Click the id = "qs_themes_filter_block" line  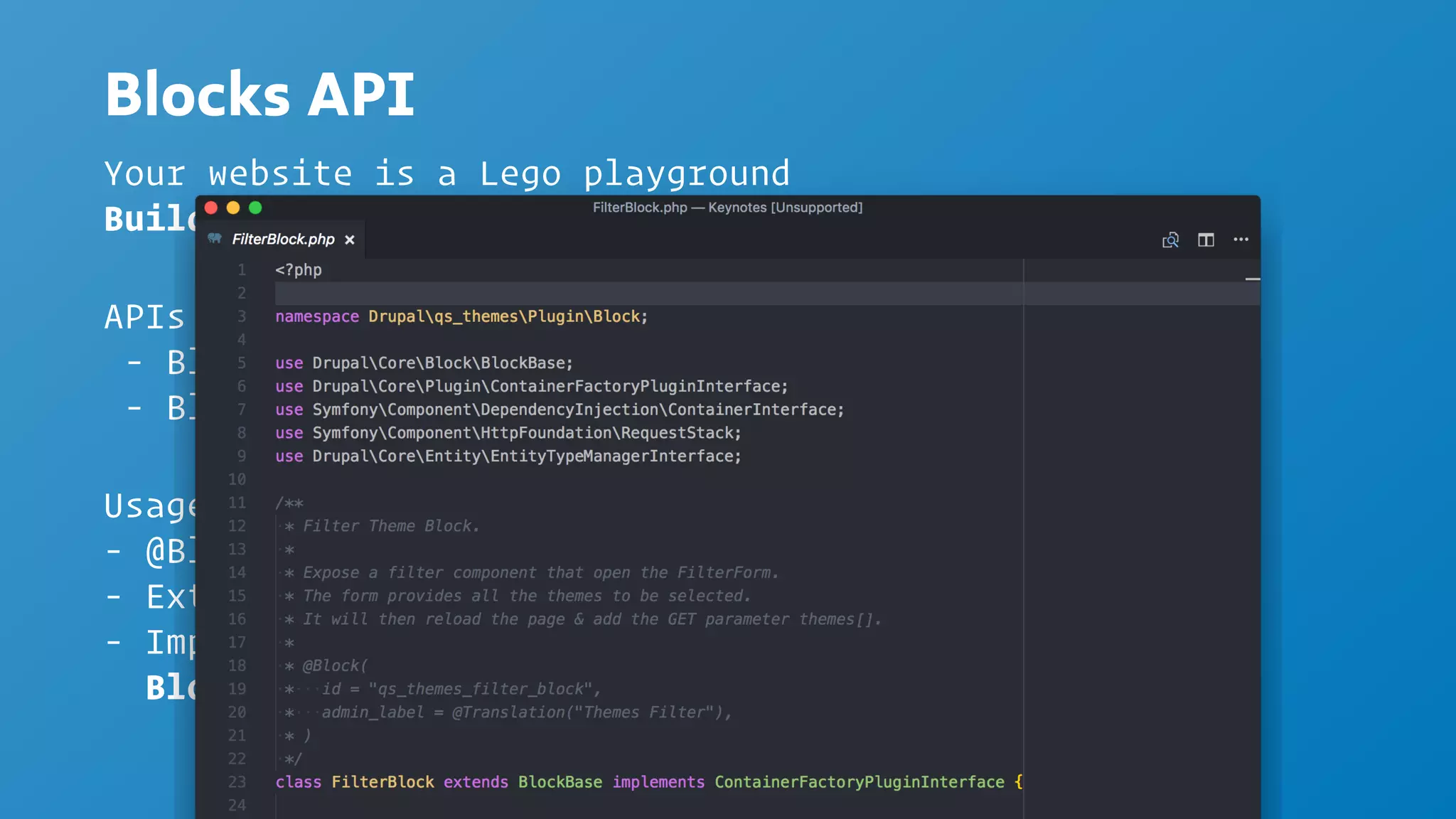461,689
